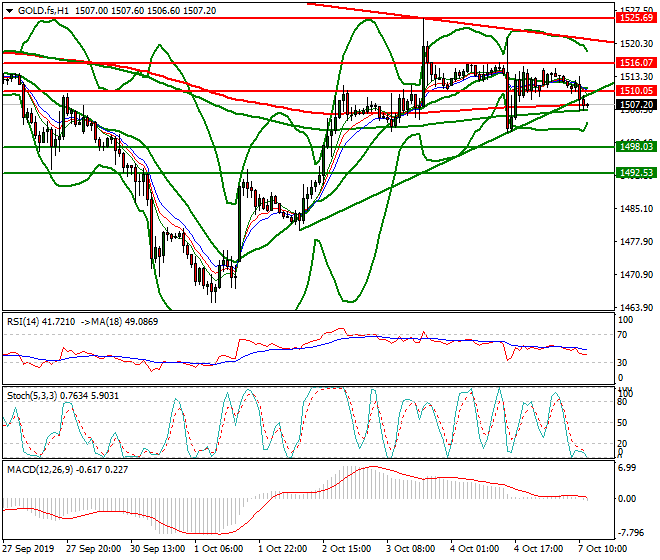Click the Stochastic scale level 80
The width and height of the screenshot is (660, 560).
[623, 402]
